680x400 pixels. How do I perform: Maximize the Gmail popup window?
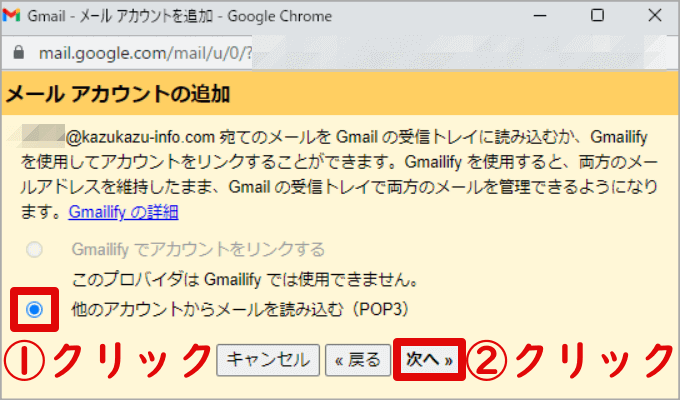(x=598, y=16)
